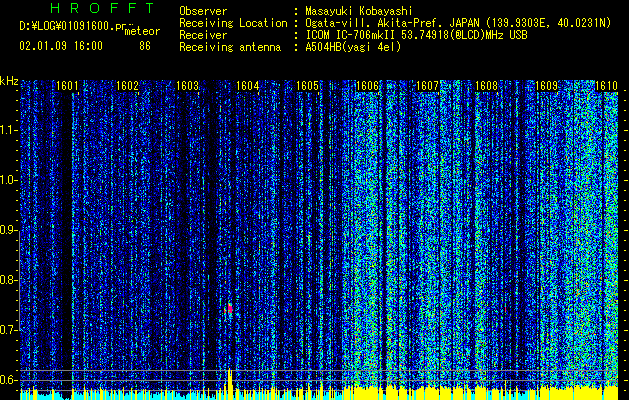The height and width of the screenshot is (400, 629).
Task: Click the 0.7 frequency axis label
Action: 8,330
